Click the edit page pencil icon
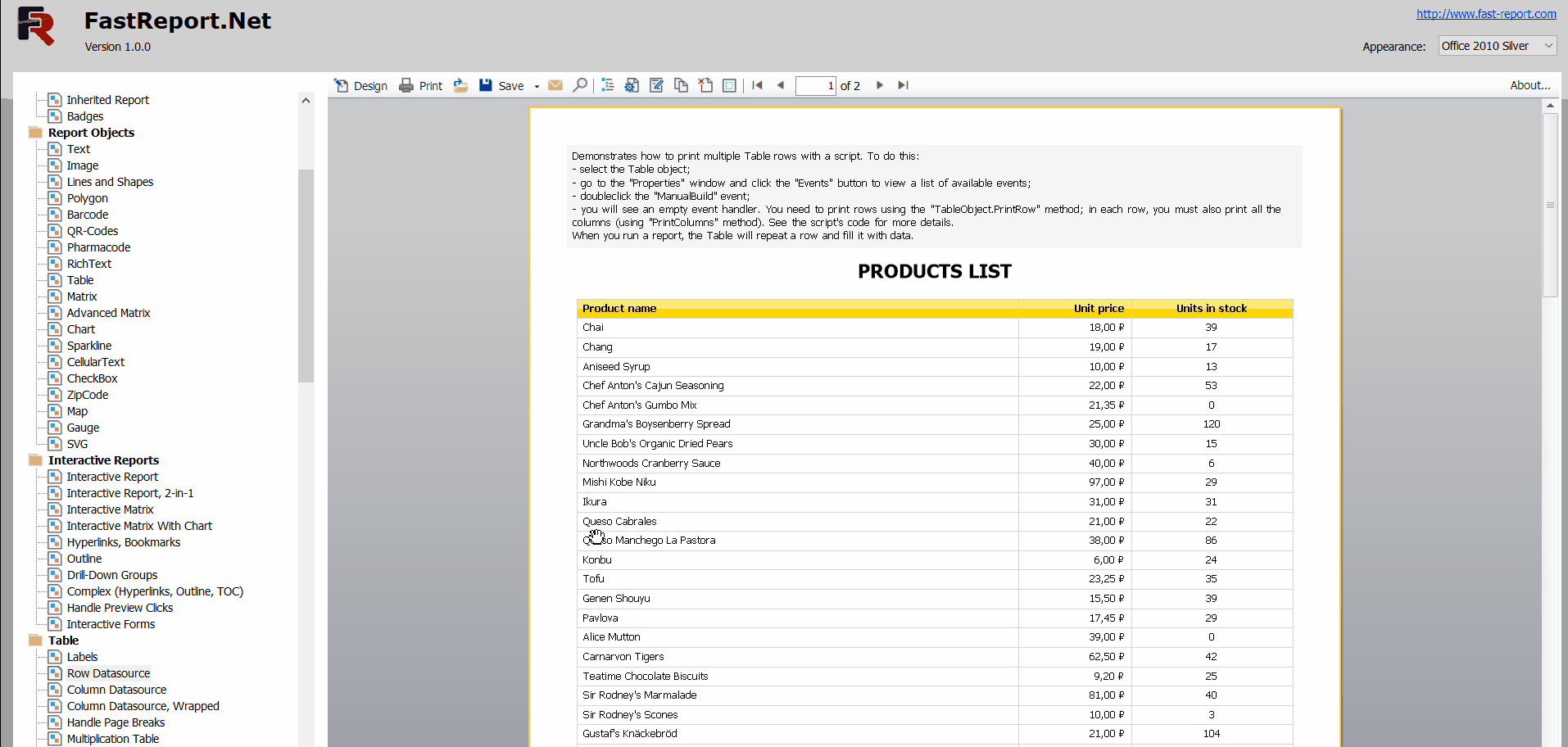Image resolution: width=1568 pixels, height=747 pixels. (656, 85)
